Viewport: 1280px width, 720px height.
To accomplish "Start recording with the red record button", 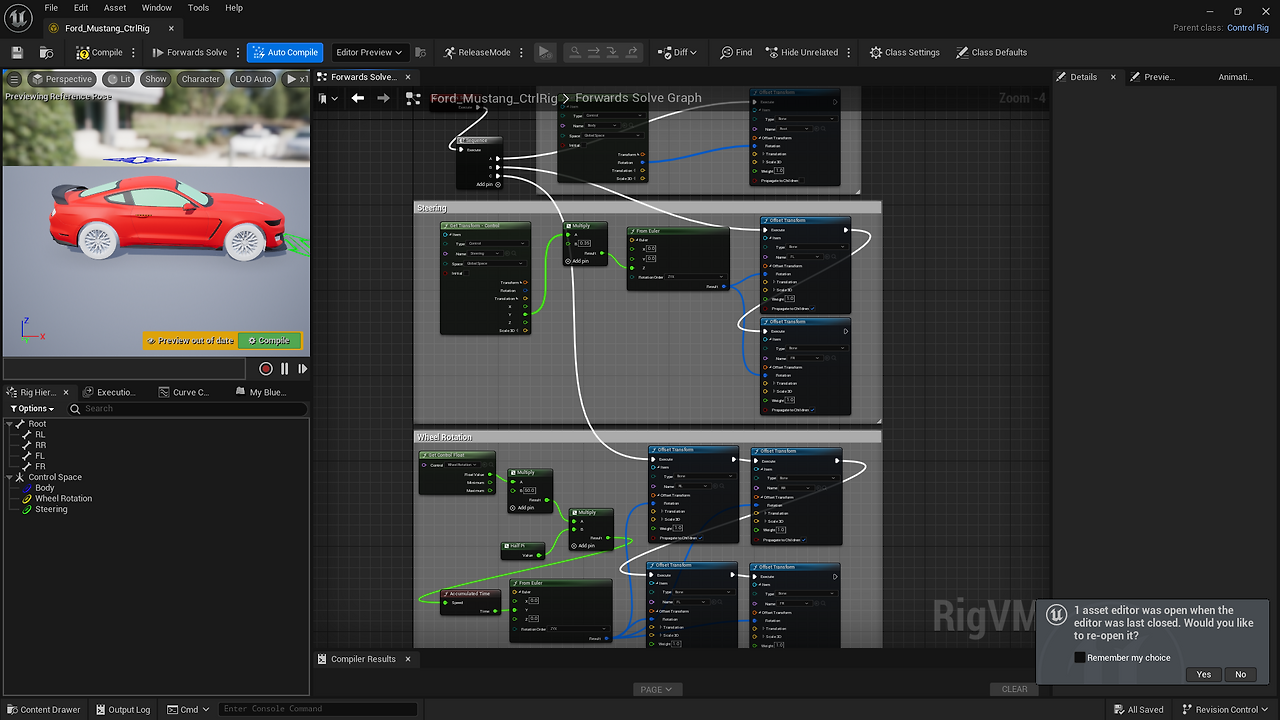I will (x=265, y=368).
